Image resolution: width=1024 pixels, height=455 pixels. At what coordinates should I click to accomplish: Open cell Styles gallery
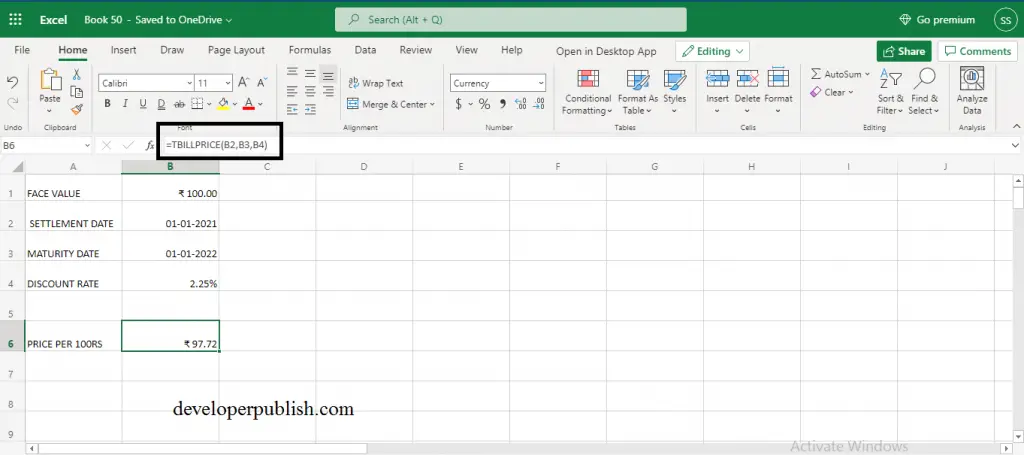click(675, 92)
